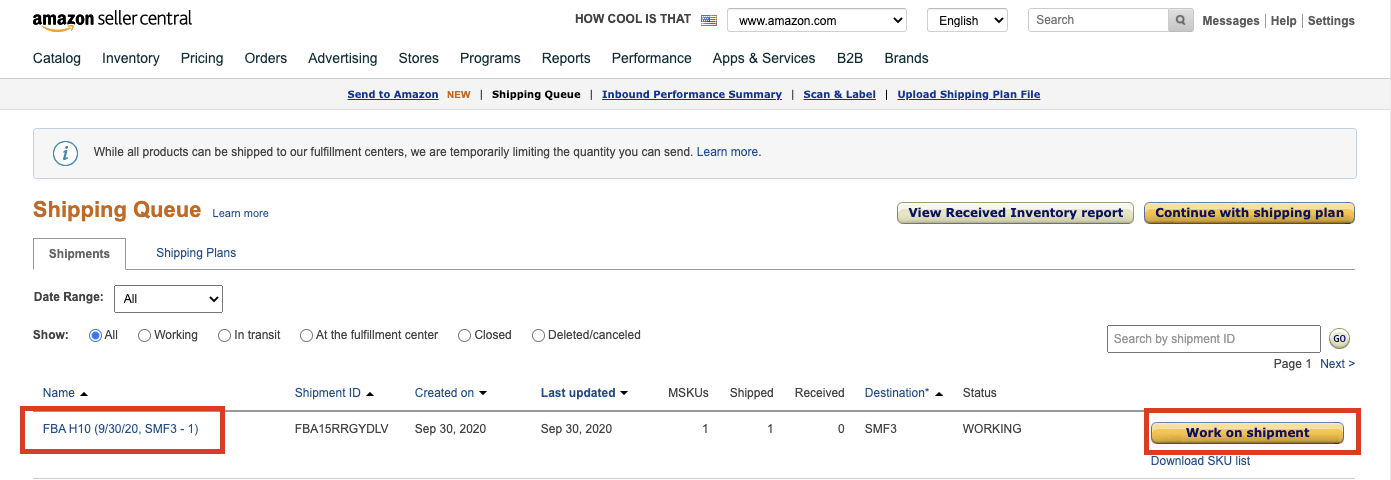Sort by Last updated column
Screen dimensions: 1391x480
[x=584, y=393]
